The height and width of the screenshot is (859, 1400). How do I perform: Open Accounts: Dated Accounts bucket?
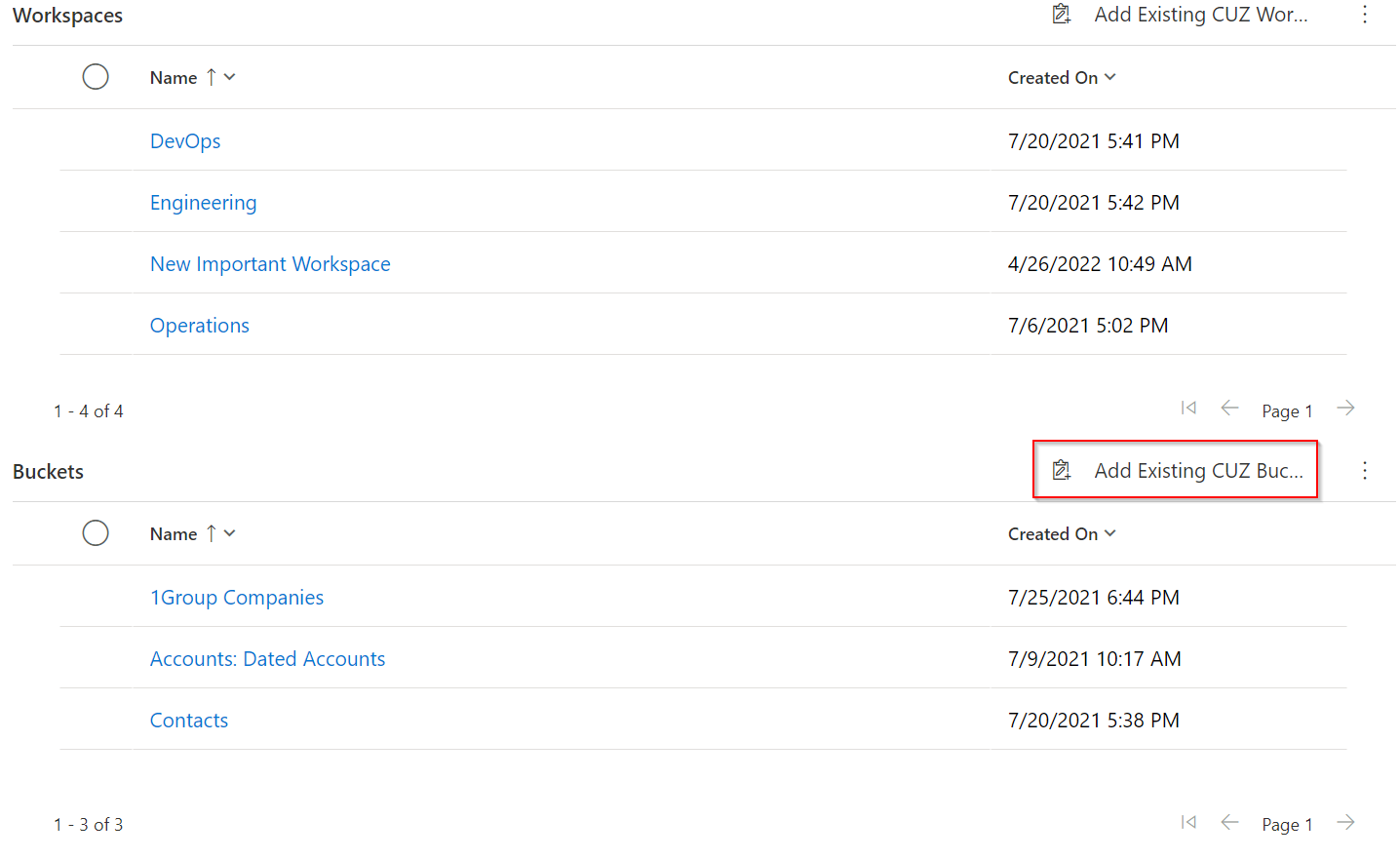[x=267, y=659]
